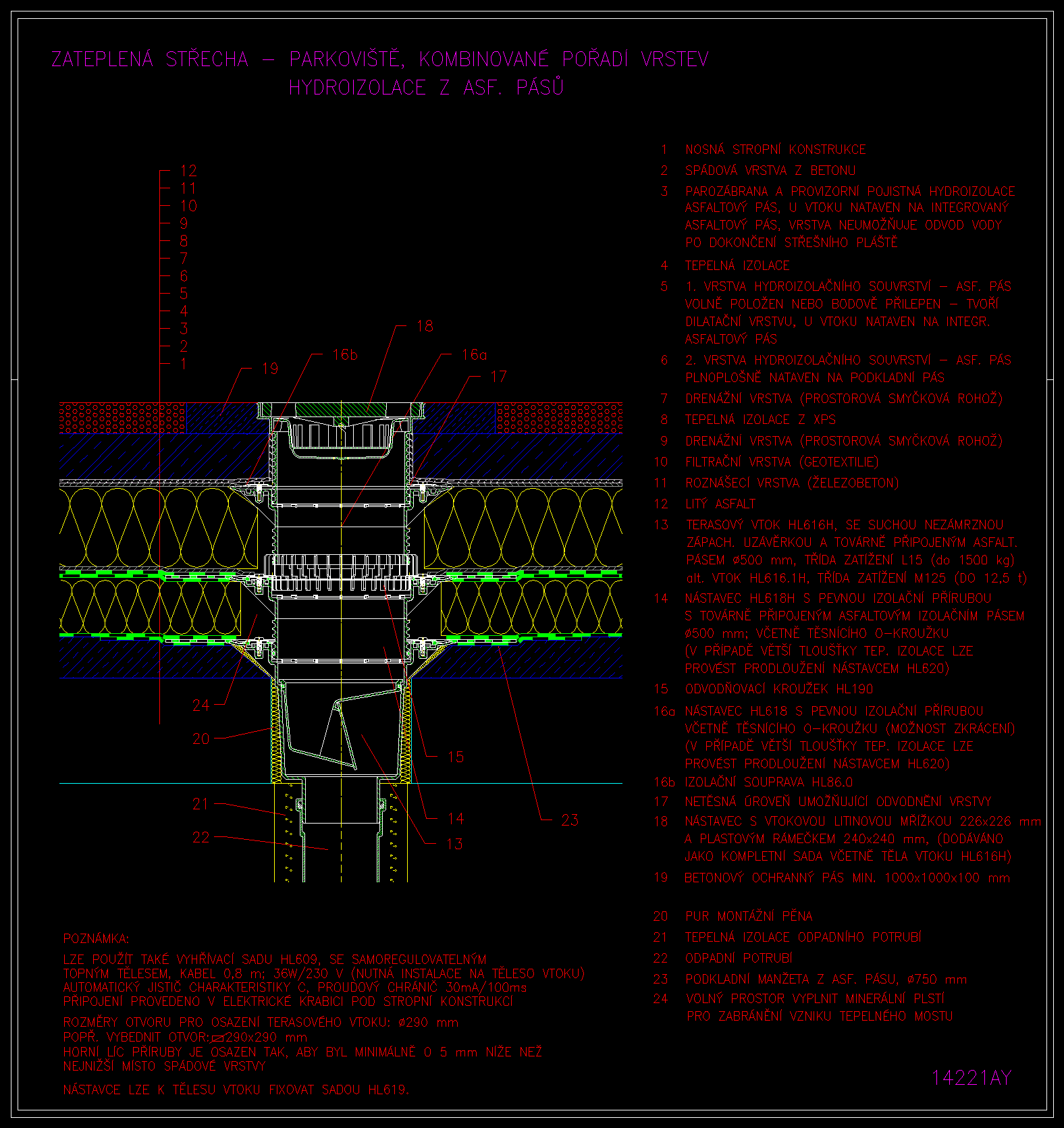Screen dimensions: 1064x1128
Task: Select callout label 16b in the section drawing
Action: (344, 355)
